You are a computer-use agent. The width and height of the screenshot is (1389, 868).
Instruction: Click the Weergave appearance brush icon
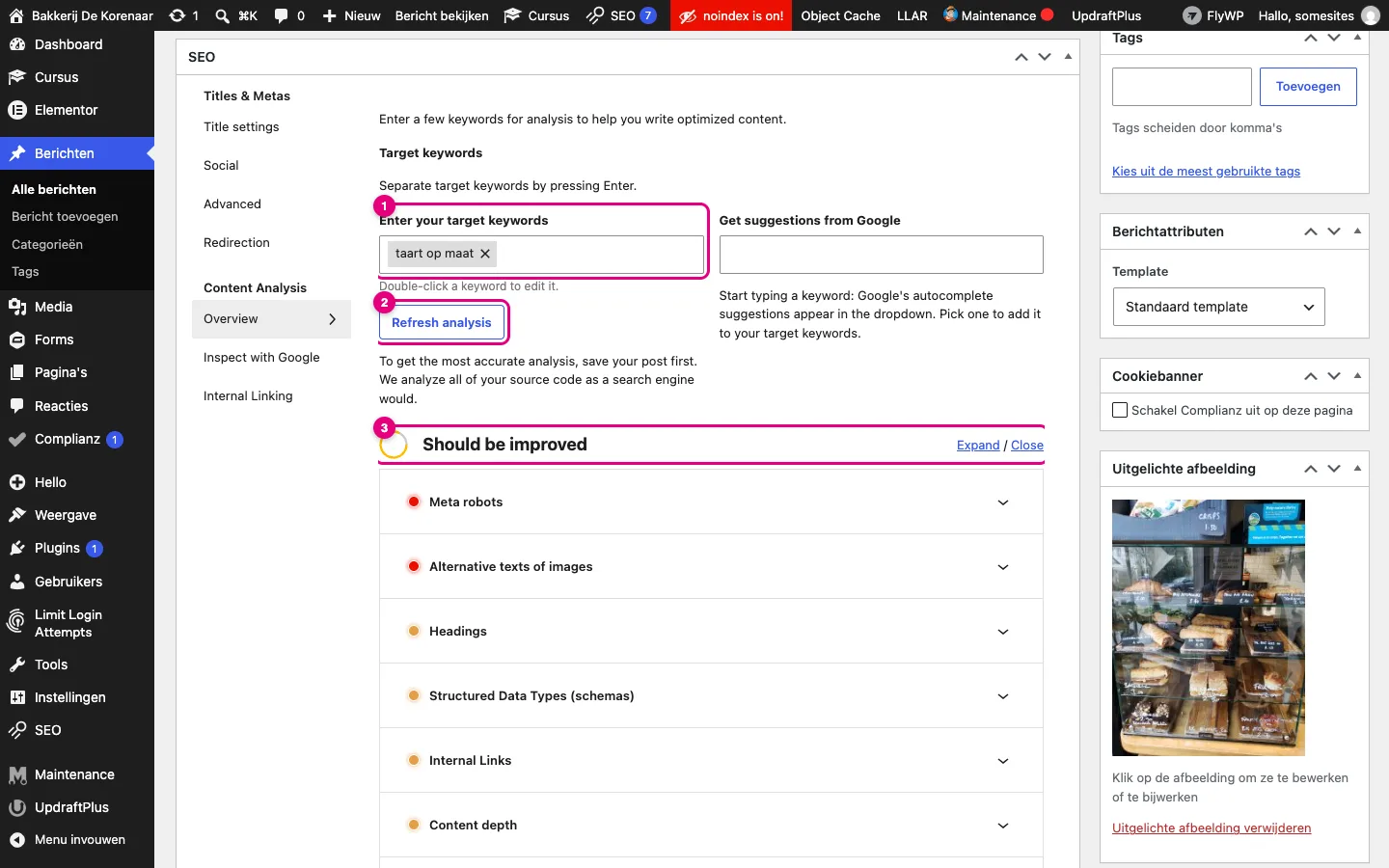[x=16, y=515]
